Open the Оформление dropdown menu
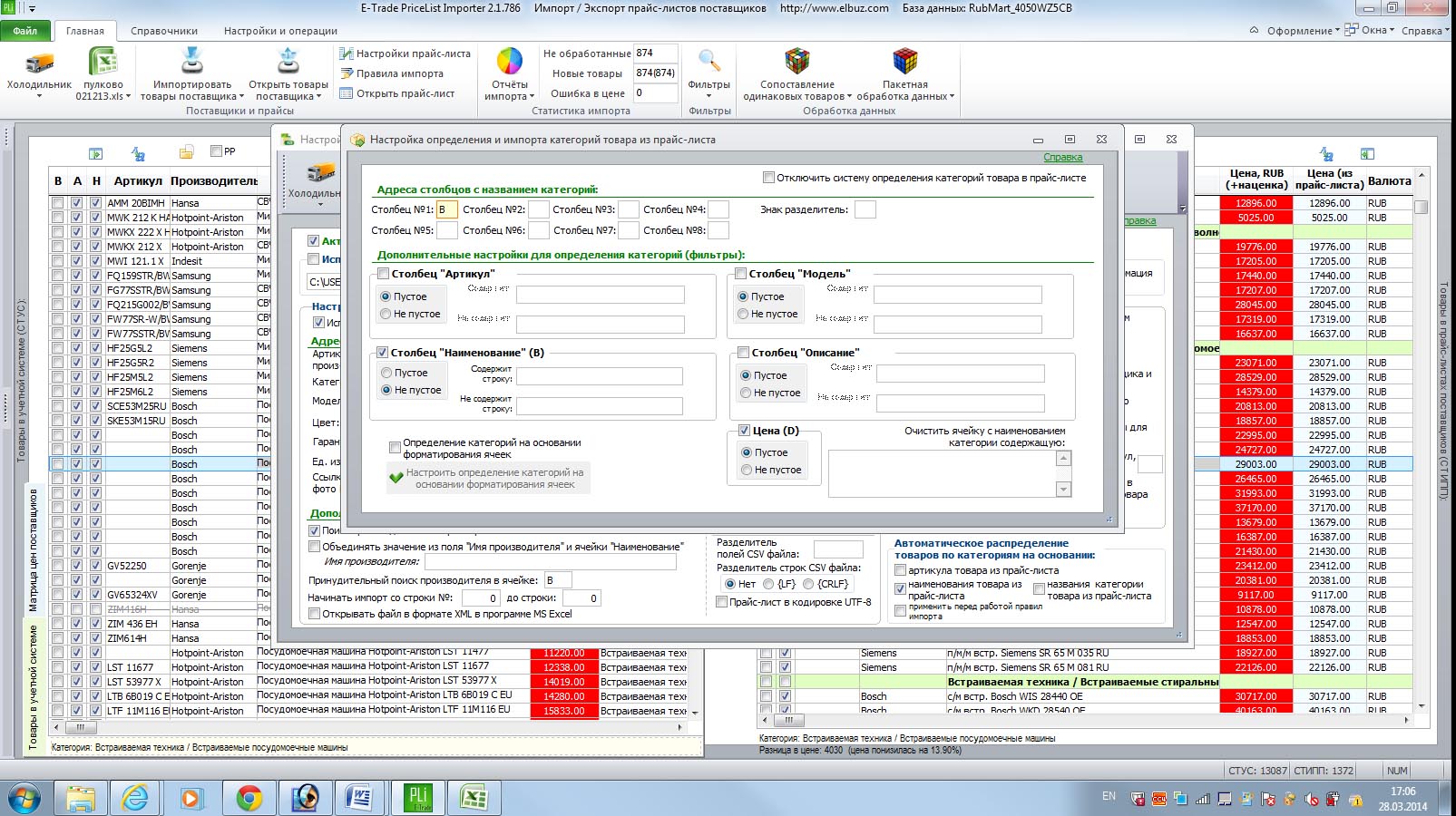 [1303, 30]
